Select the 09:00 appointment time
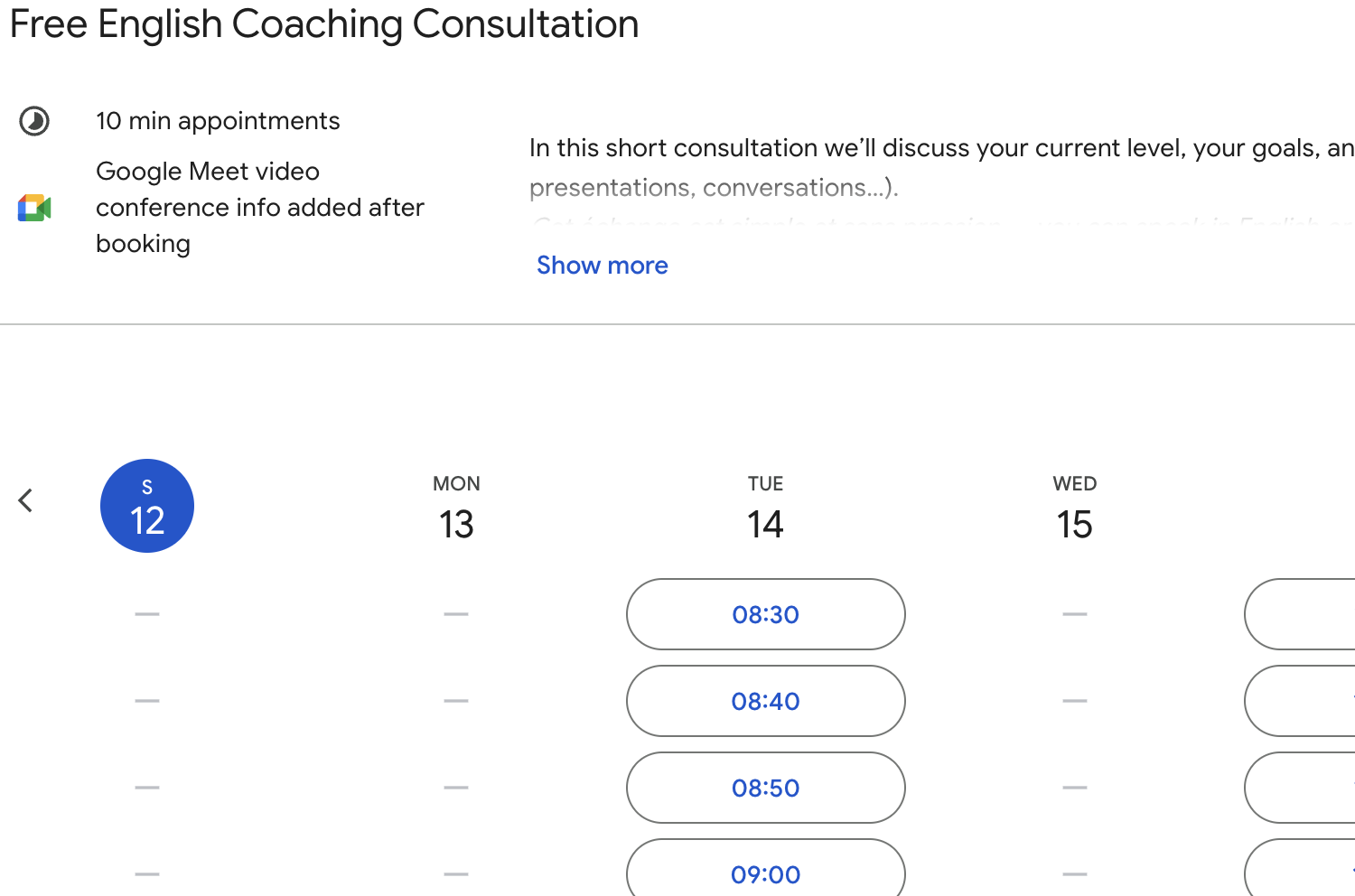The image size is (1355, 896). pyautogui.click(x=765, y=873)
